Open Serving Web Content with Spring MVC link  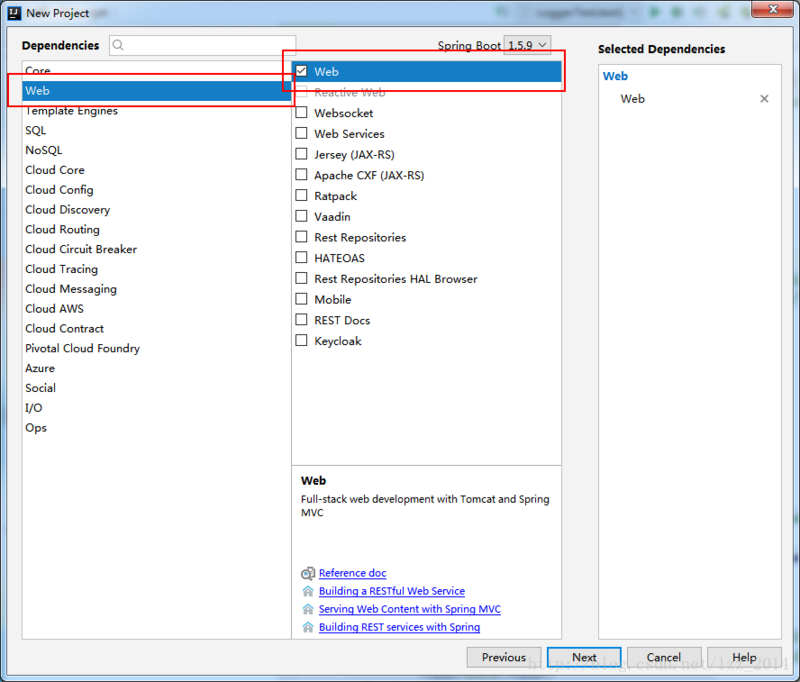pos(410,609)
